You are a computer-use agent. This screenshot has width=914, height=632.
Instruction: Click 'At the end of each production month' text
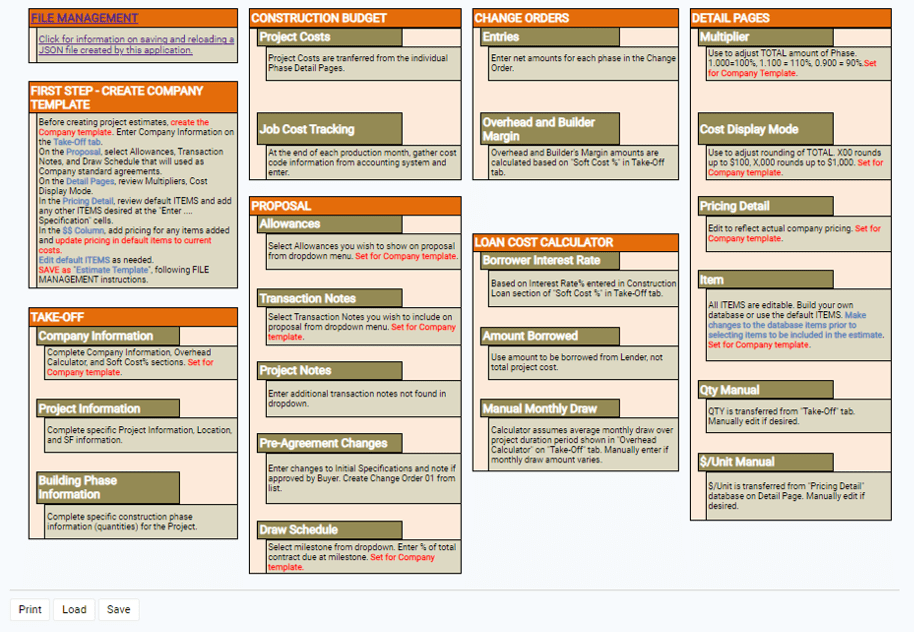[x=362, y=163]
